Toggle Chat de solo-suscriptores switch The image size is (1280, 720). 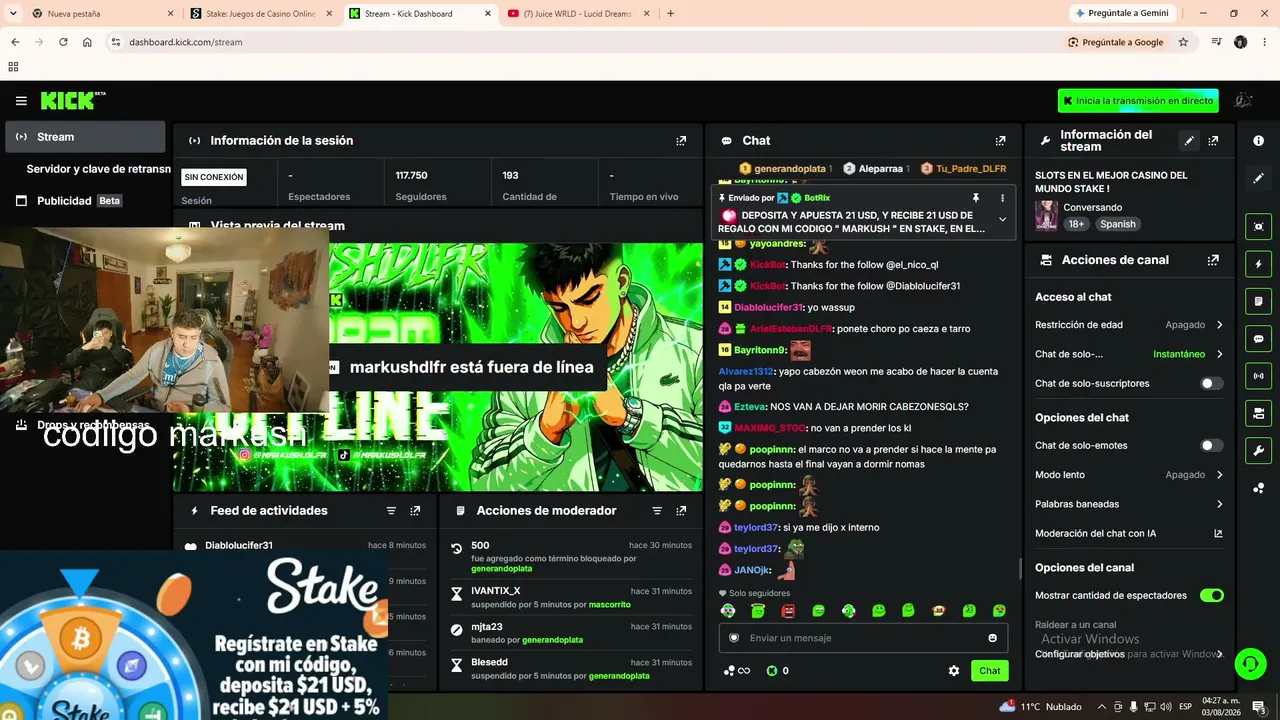(1211, 384)
